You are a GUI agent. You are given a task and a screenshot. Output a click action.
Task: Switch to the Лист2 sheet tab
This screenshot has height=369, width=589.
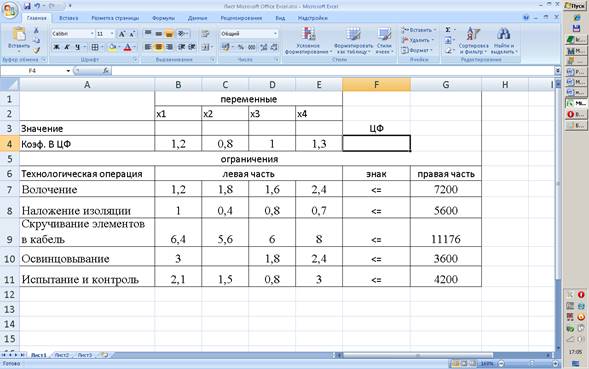click(x=62, y=355)
